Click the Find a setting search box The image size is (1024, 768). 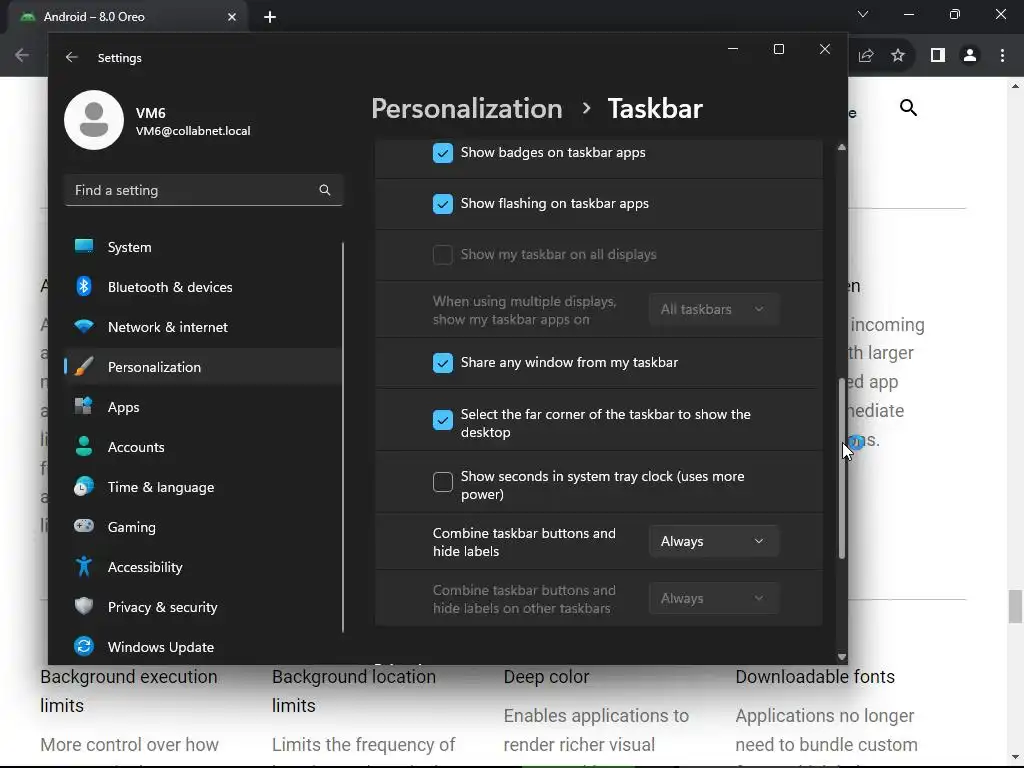(x=203, y=190)
